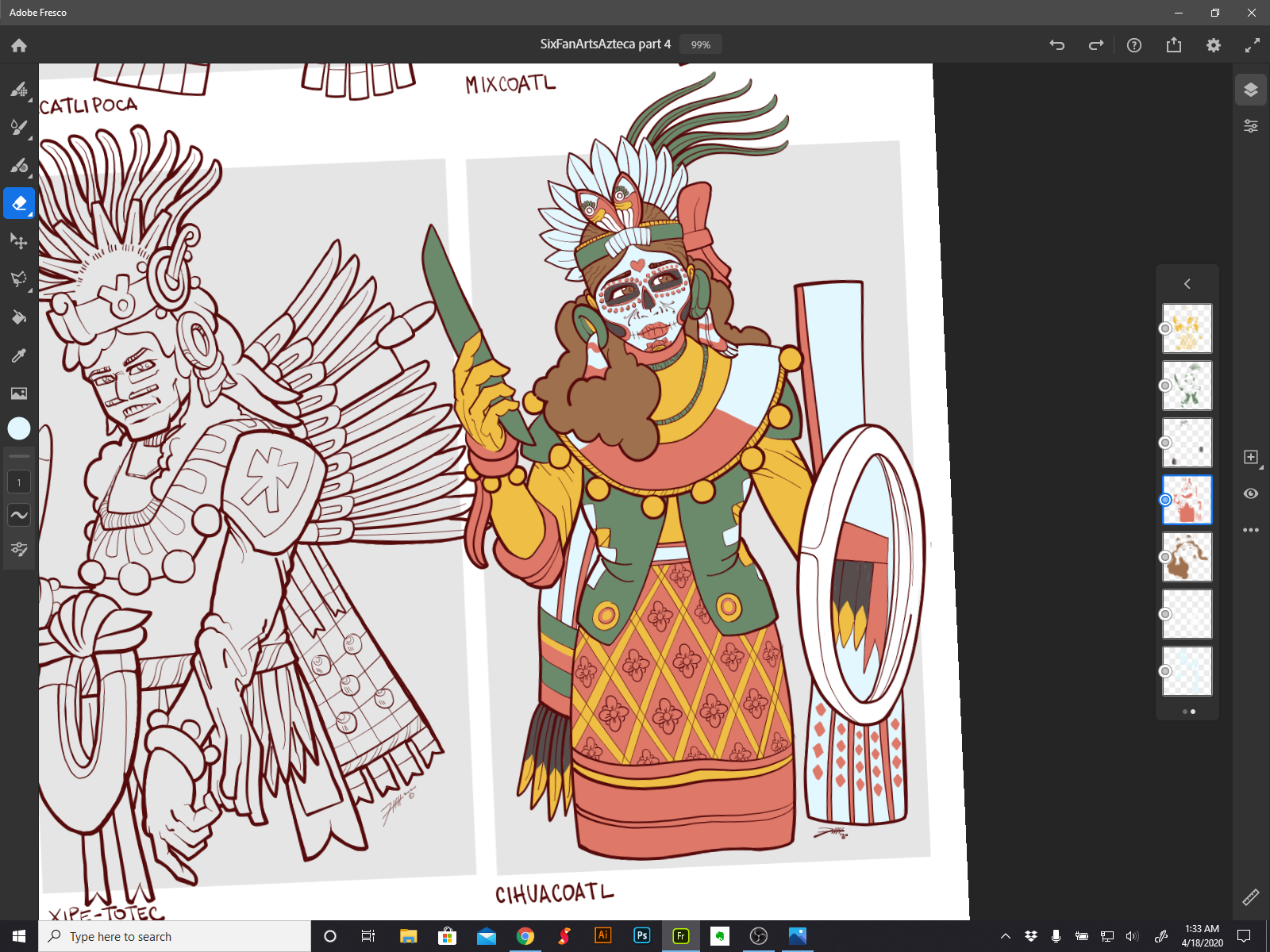The image size is (1270, 952).
Task: Click the Type here to search box
Action: coord(175,936)
